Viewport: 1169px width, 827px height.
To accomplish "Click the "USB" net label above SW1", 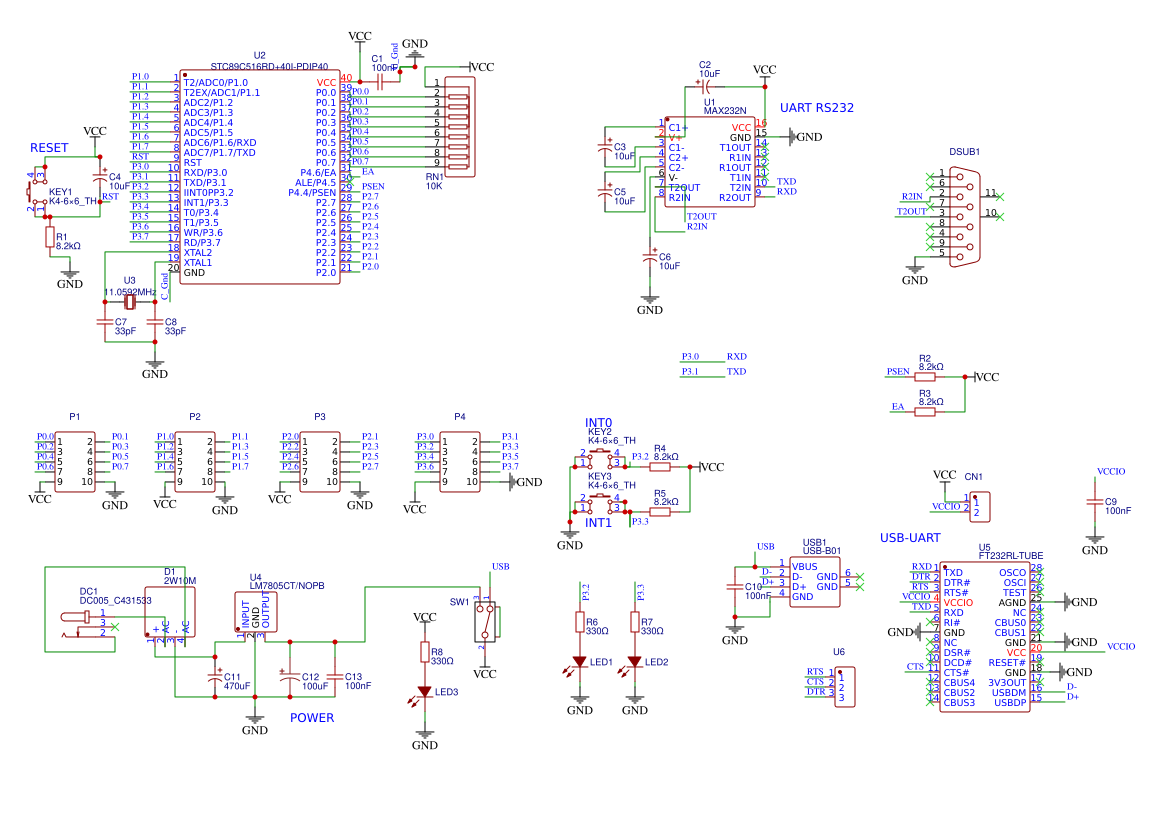I will point(500,567).
